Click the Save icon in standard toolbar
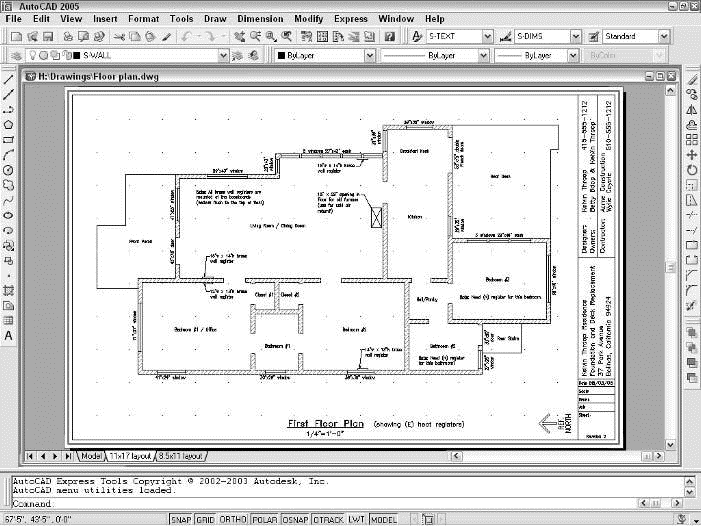 (x=48, y=37)
